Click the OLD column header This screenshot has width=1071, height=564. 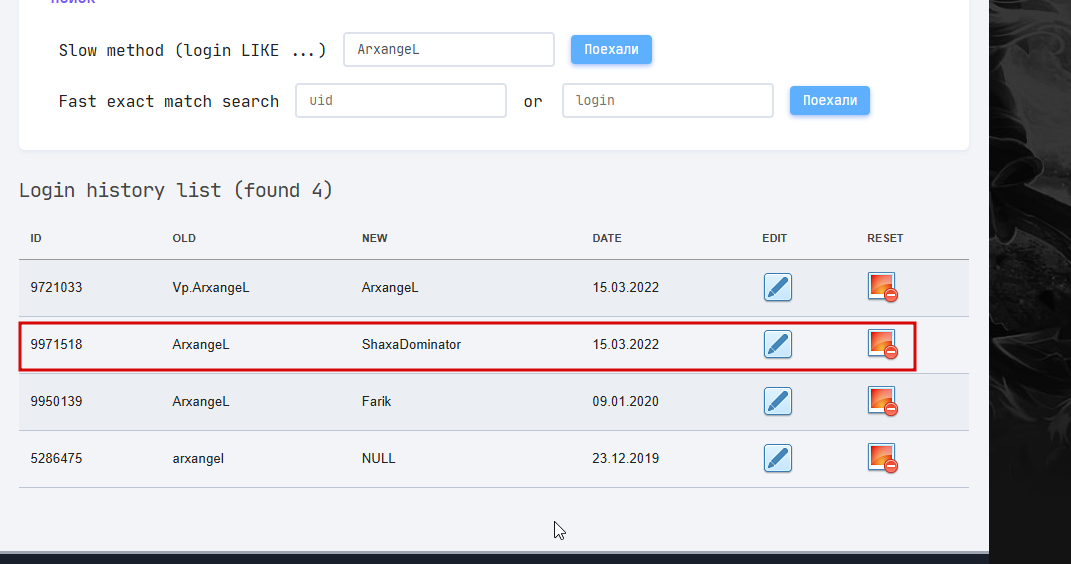coord(184,238)
